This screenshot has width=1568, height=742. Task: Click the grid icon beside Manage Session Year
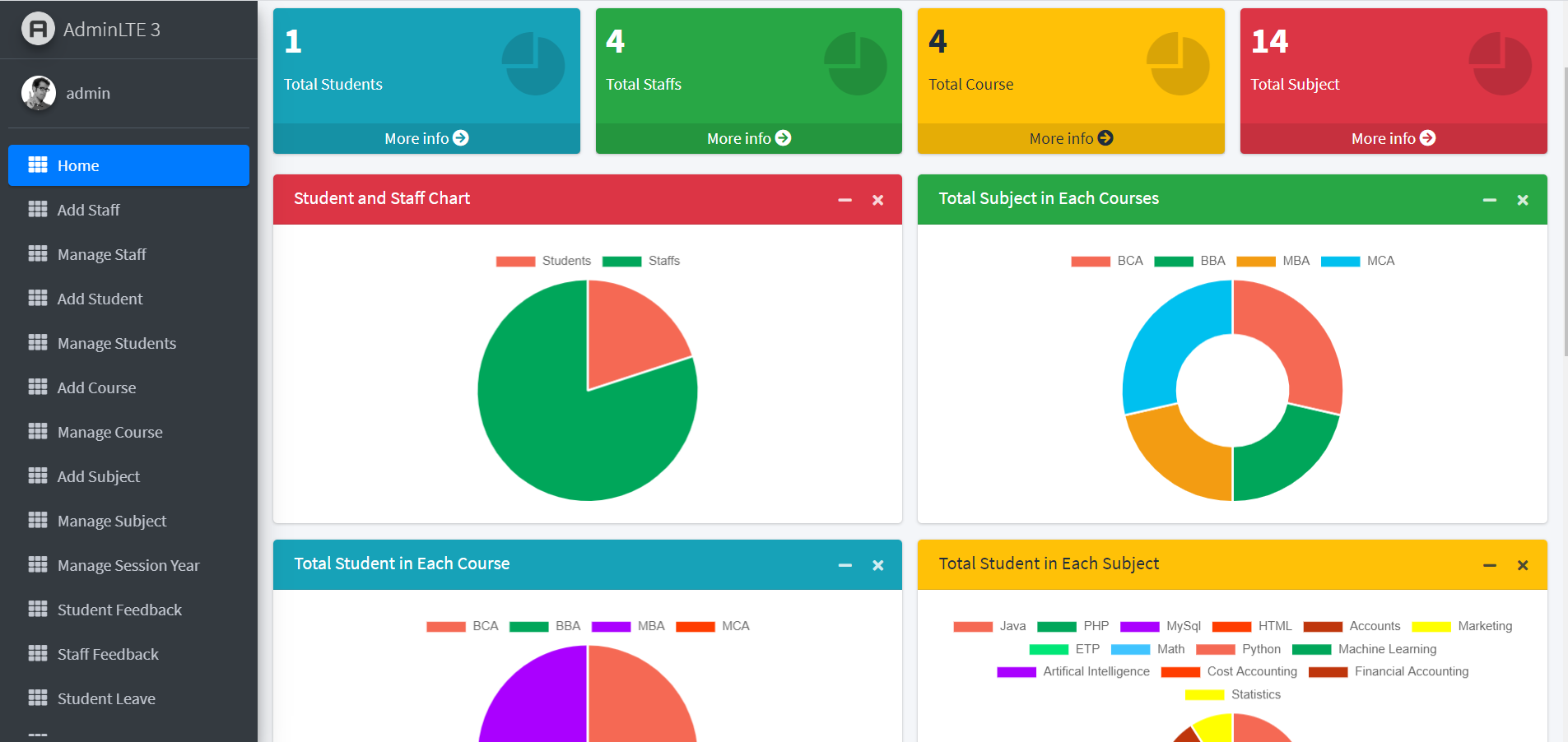pos(38,565)
